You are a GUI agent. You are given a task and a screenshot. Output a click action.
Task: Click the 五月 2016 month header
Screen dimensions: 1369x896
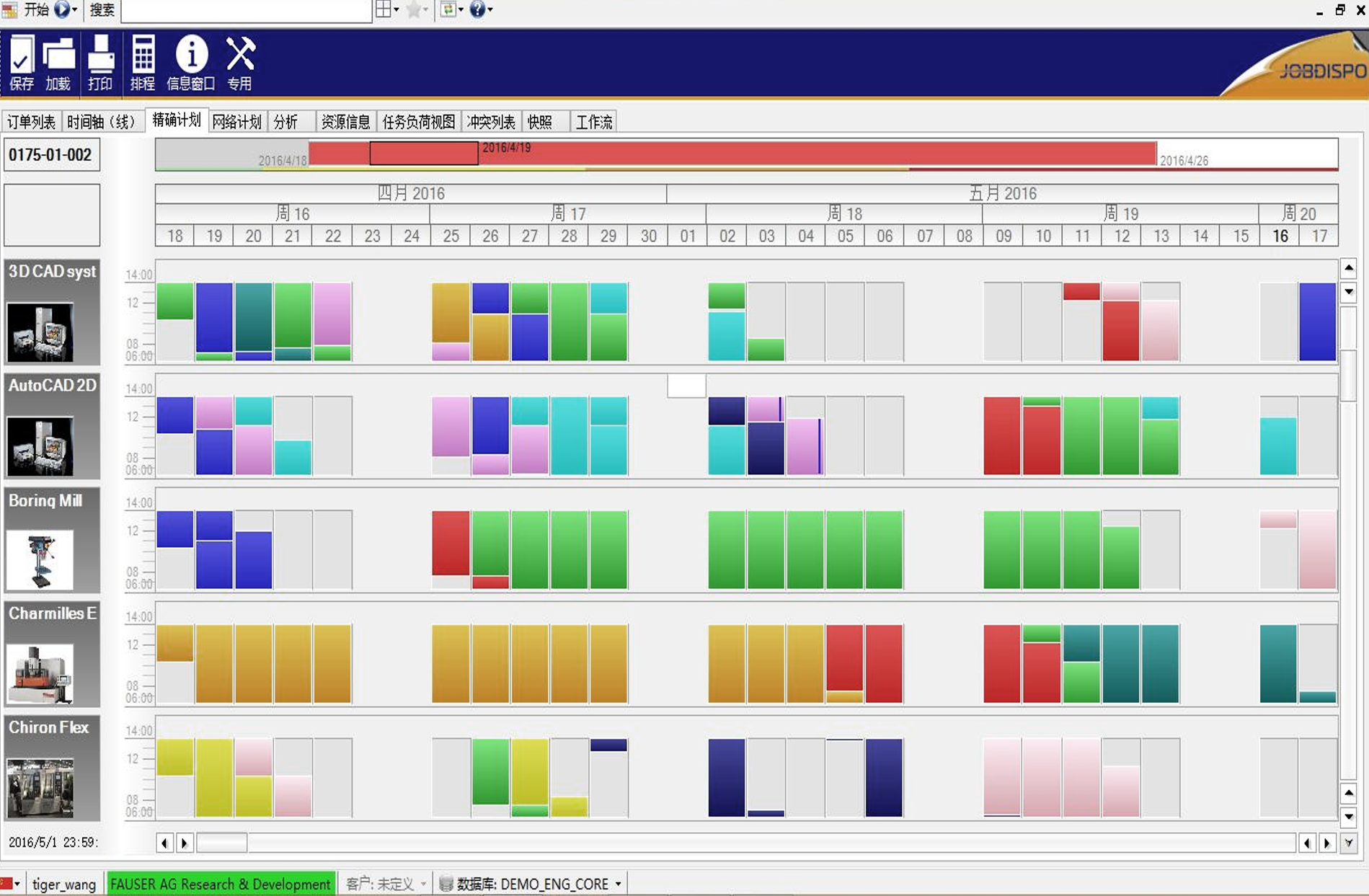pyautogui.click(x=1002, y=193)
